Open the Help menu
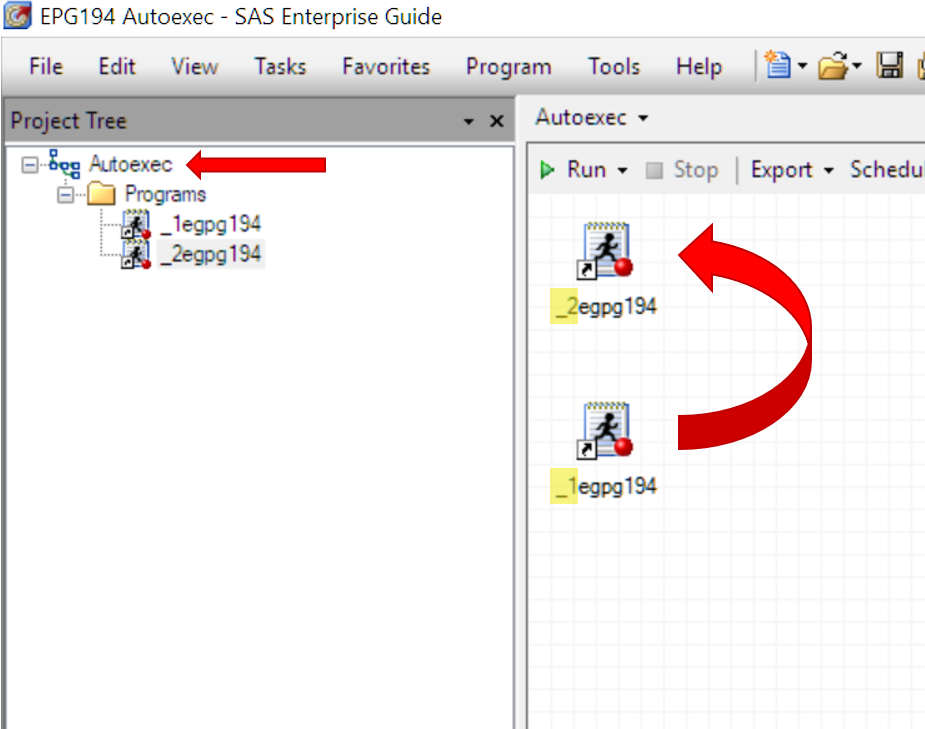Screen dimensions: 925x729 pos(698,66)
